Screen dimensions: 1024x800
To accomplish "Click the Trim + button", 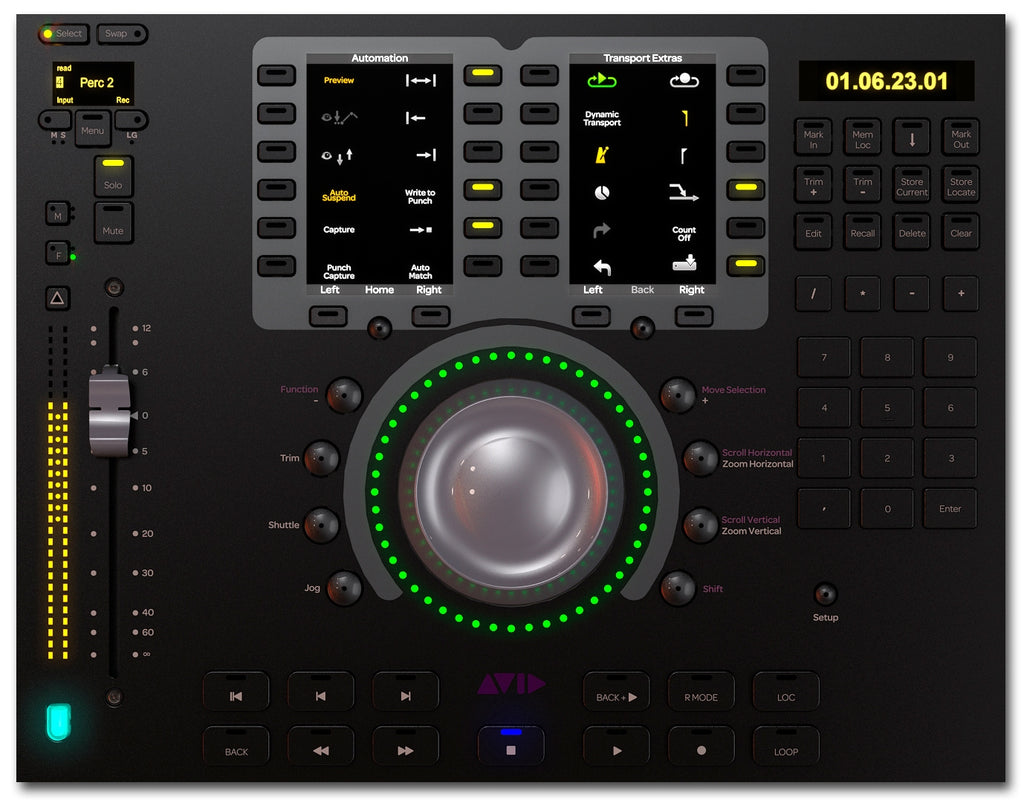I will click(x=813, y=184).
